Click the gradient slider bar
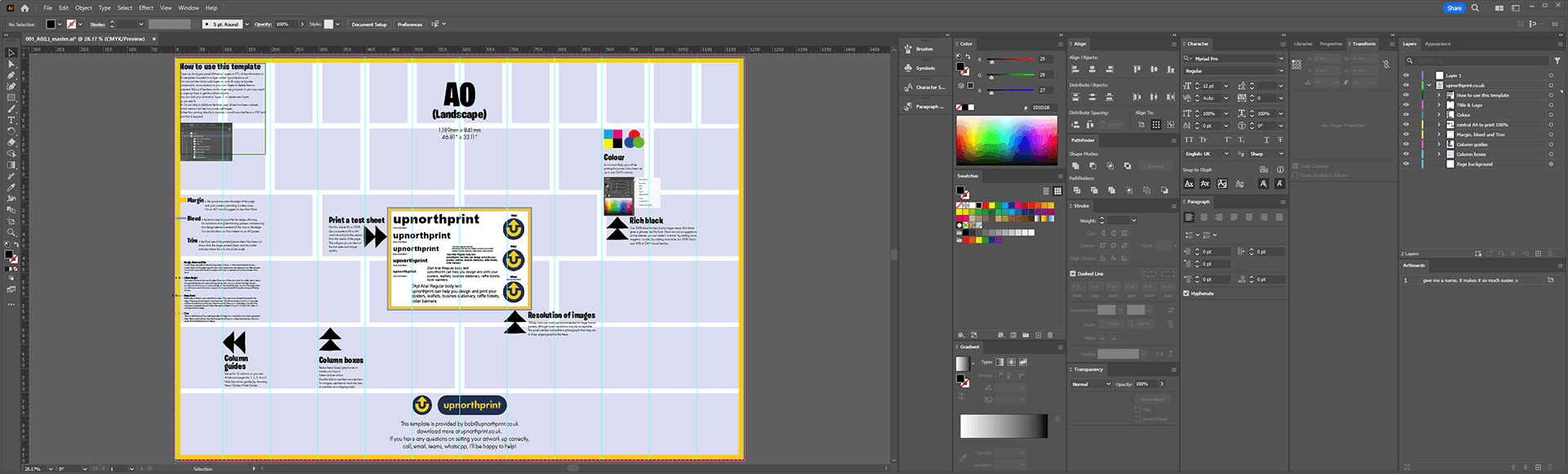This screenshot has height=474, width=1568. click(1004, 426)
